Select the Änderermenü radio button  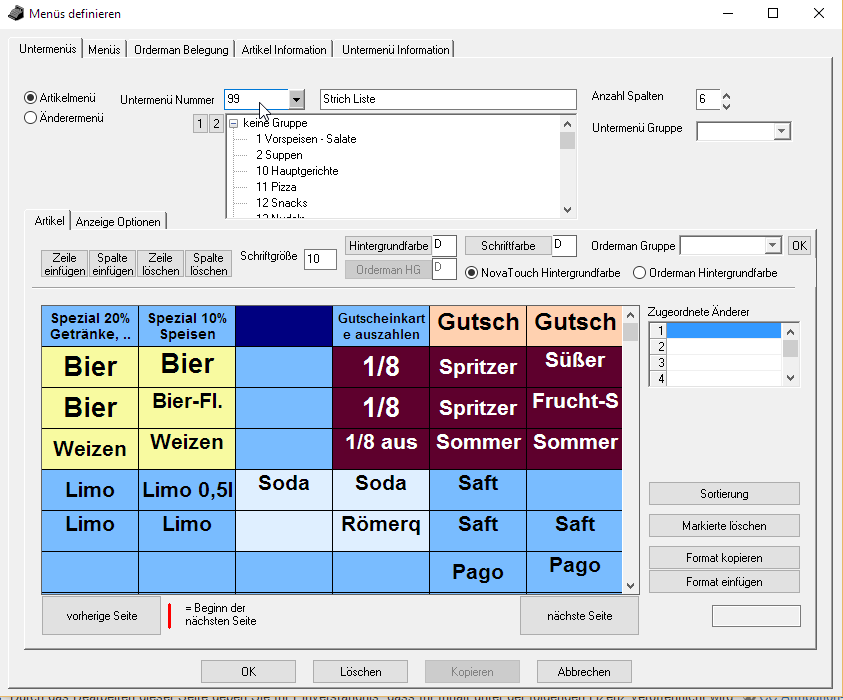coord(30,117)
